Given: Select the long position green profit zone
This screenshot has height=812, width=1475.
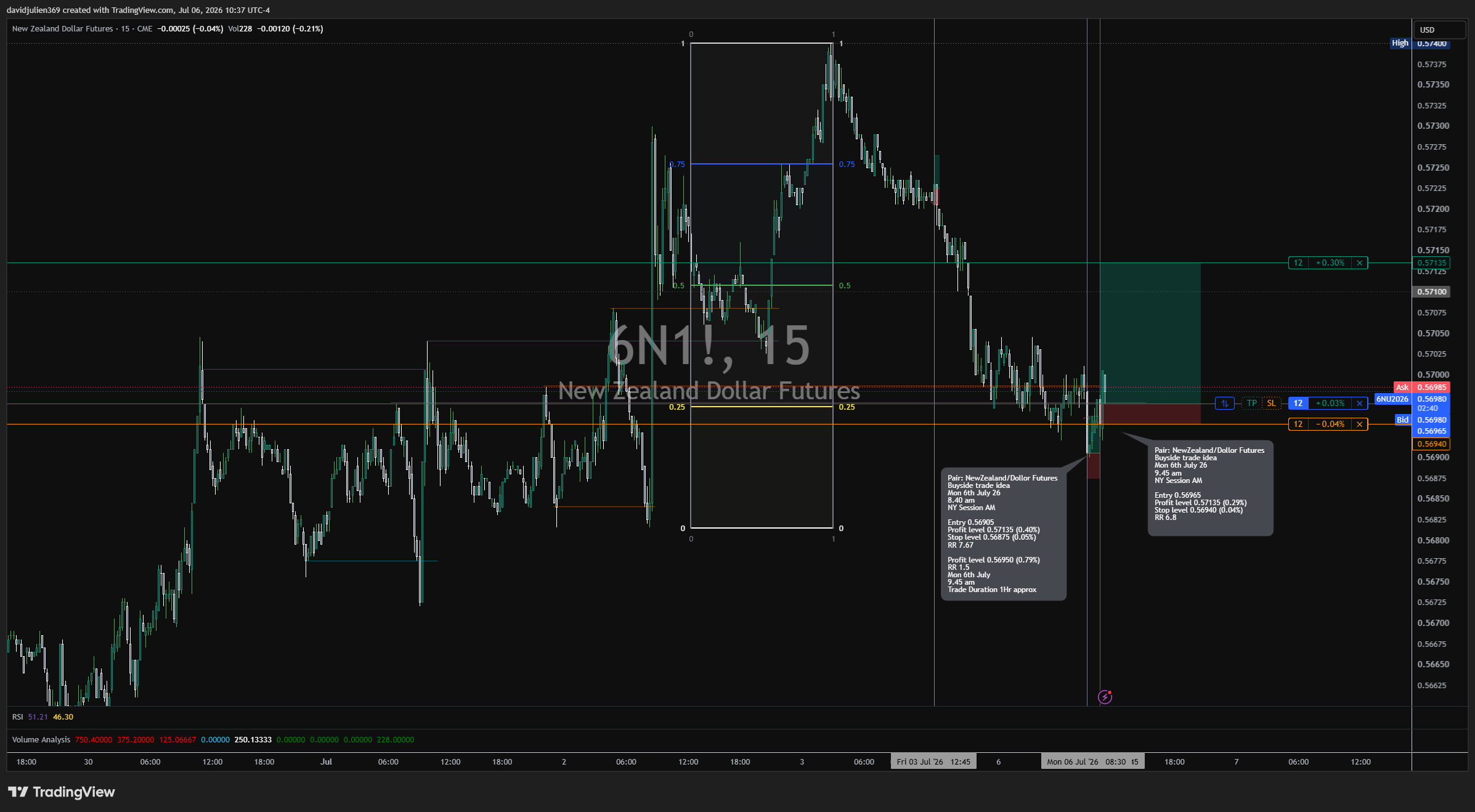Looking at the screenshot, I should (x=1150, y=333).
